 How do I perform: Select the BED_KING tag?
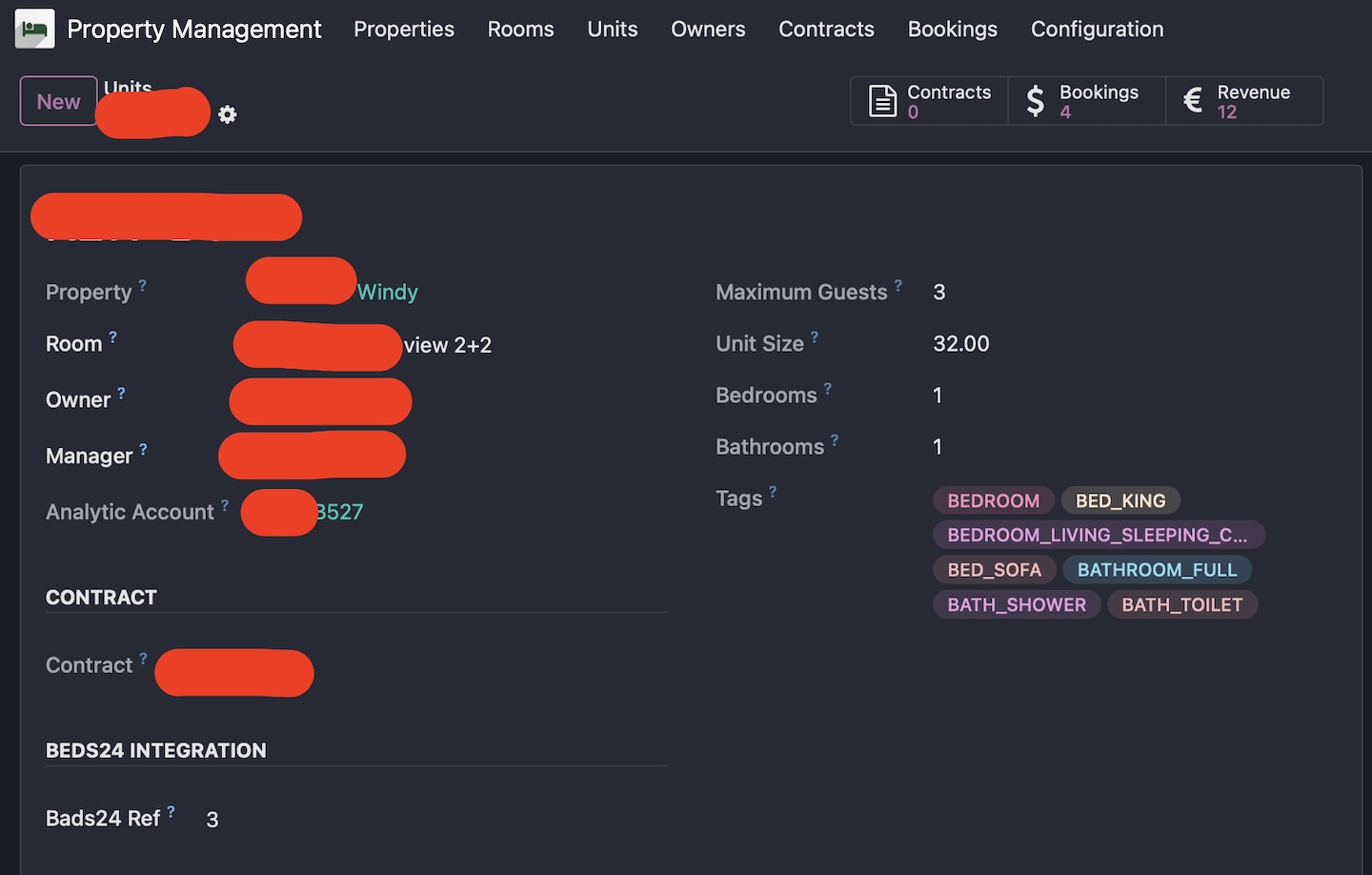[x=1120, y=499]
